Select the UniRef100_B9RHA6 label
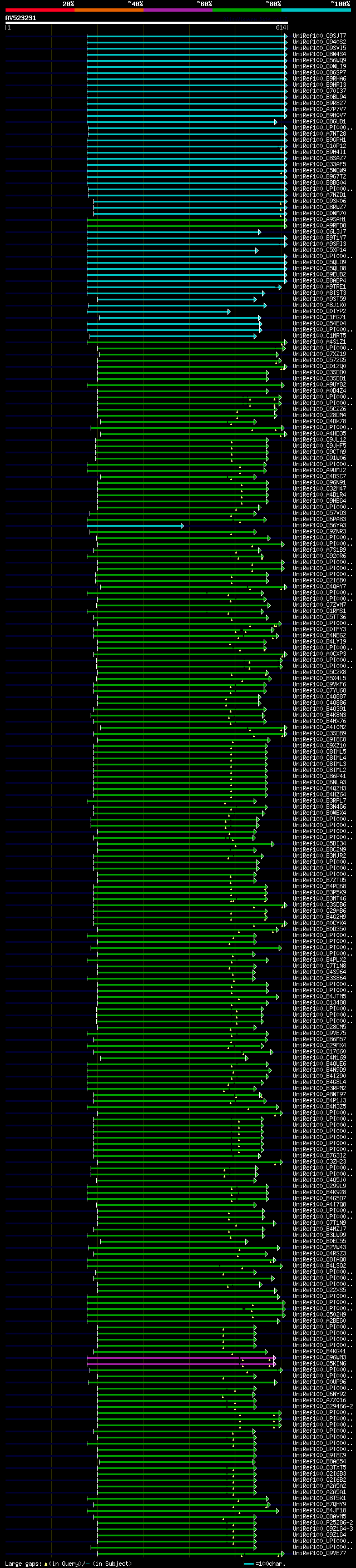 pos(319,78)
